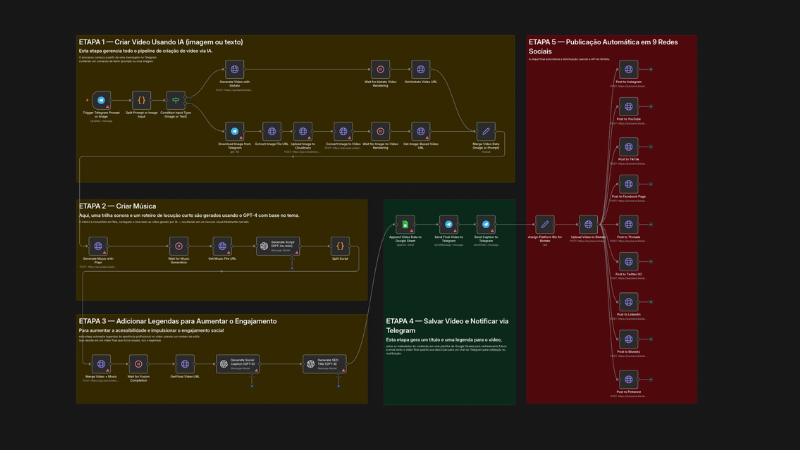This screenshot has width=800, height=450.
Task: Select the Assign Platform IDs for Blotato node
Action: pyautogui.click(x=544, y=225)
